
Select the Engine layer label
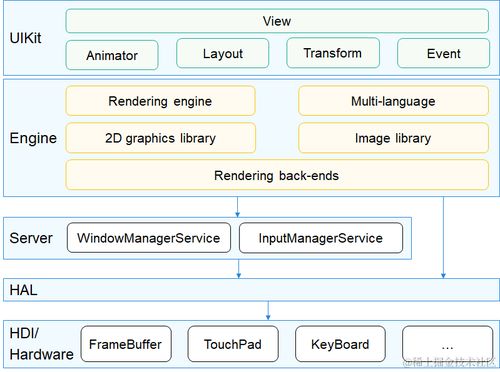(x=33, y=138)
